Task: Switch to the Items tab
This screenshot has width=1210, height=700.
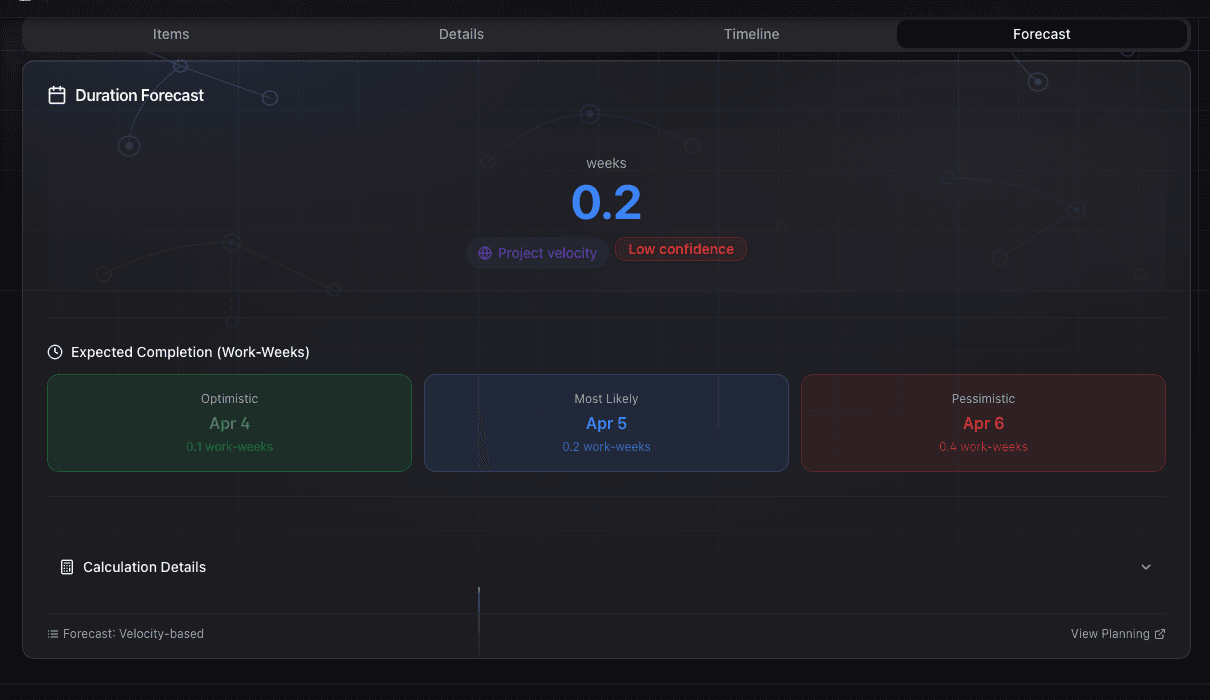Action: 171,34
